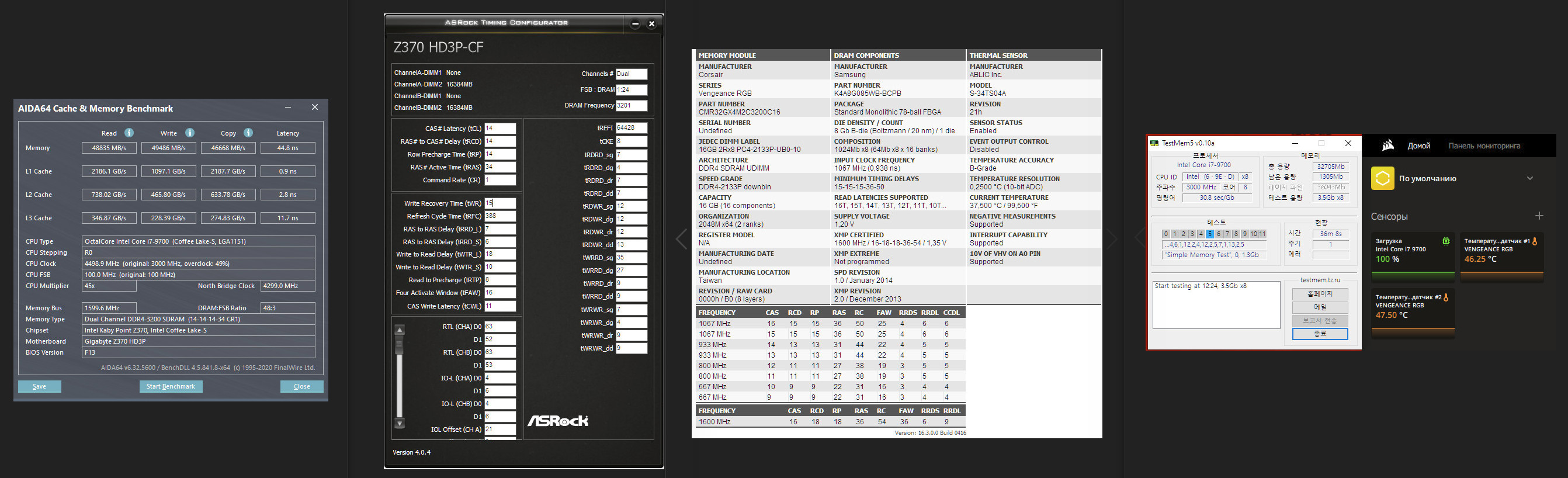
Task: Click the 1600 MHz XMP frequency row
Action: point(830,421)
